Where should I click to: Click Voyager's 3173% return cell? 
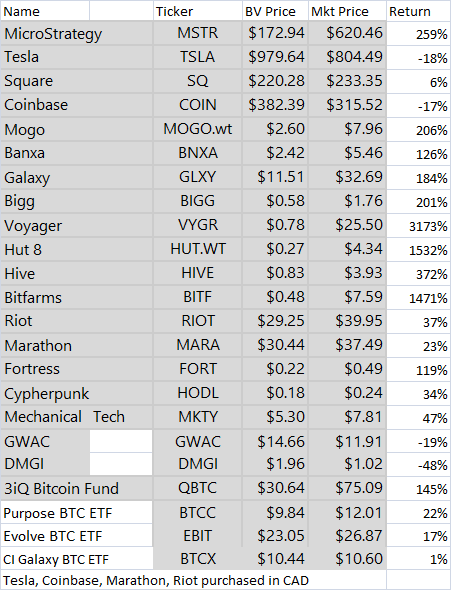pyautogui.click(x=419, y=225)
